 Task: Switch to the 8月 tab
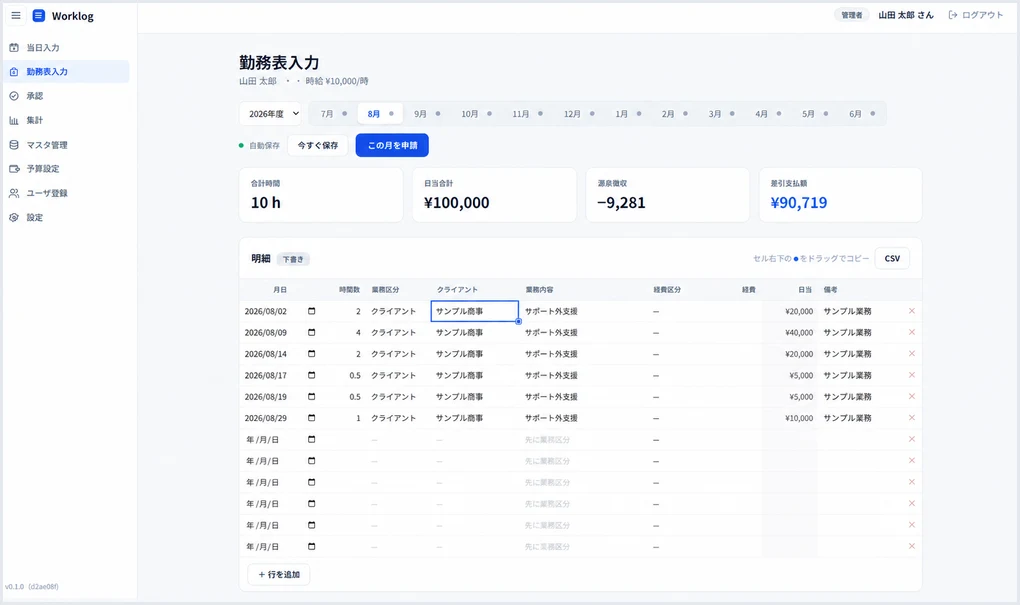pyautogui.click(x=380, y=114)
